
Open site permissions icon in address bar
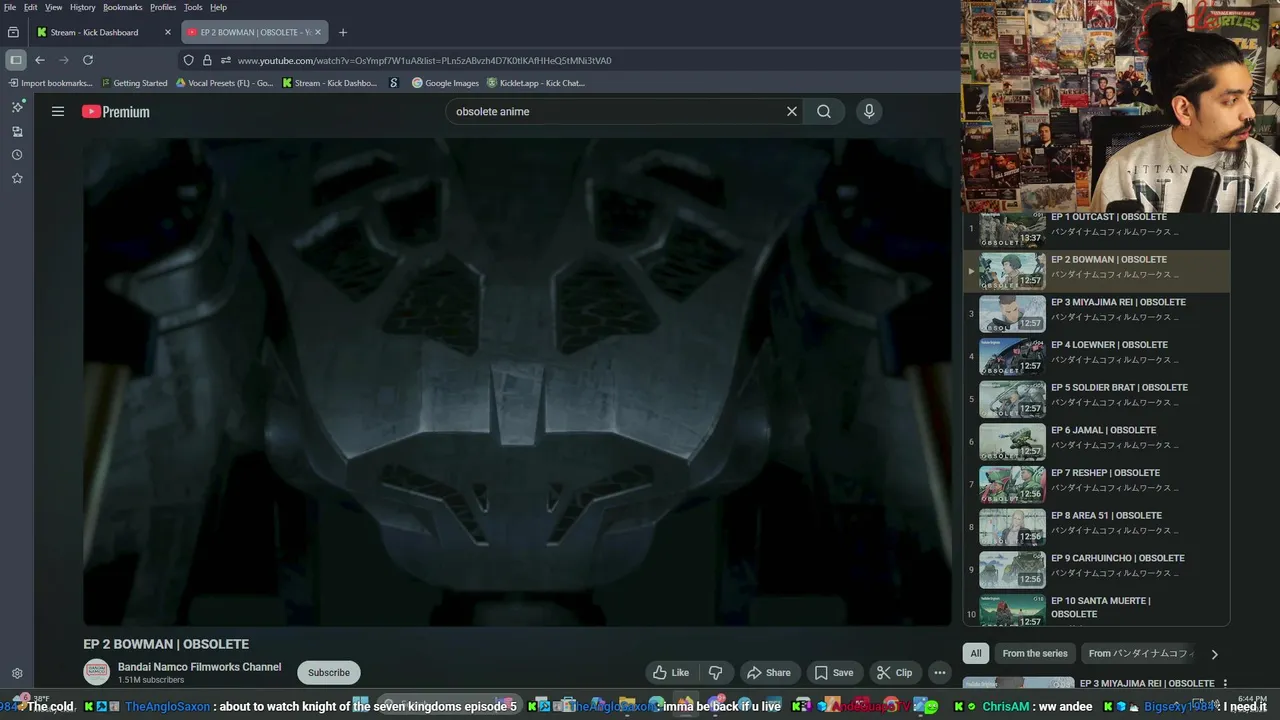[226, 60]
